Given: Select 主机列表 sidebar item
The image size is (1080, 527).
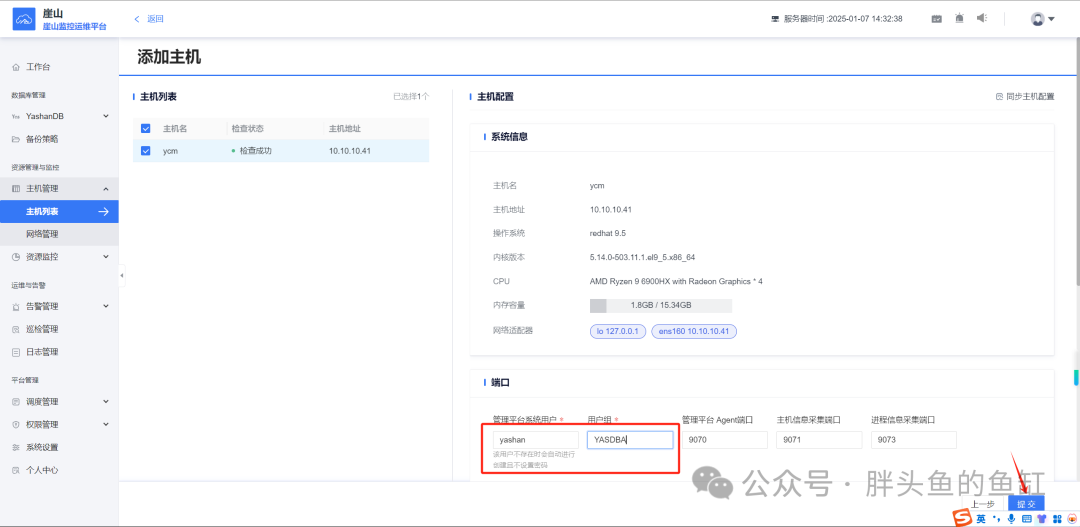Looking at the screenshot, I should (59, 211).
